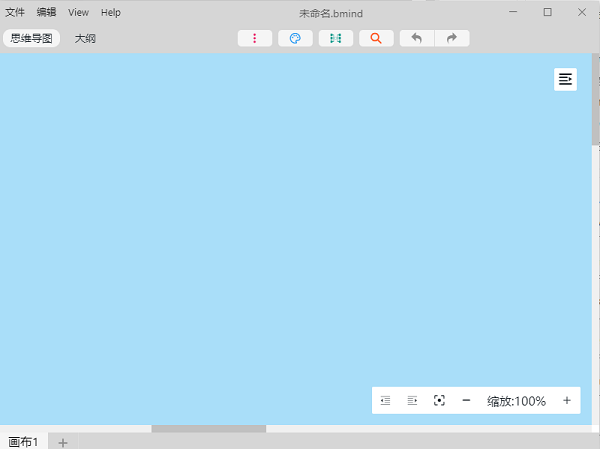600x449 pixels.
Task: Open the View menu
Action: coord(78,12)
